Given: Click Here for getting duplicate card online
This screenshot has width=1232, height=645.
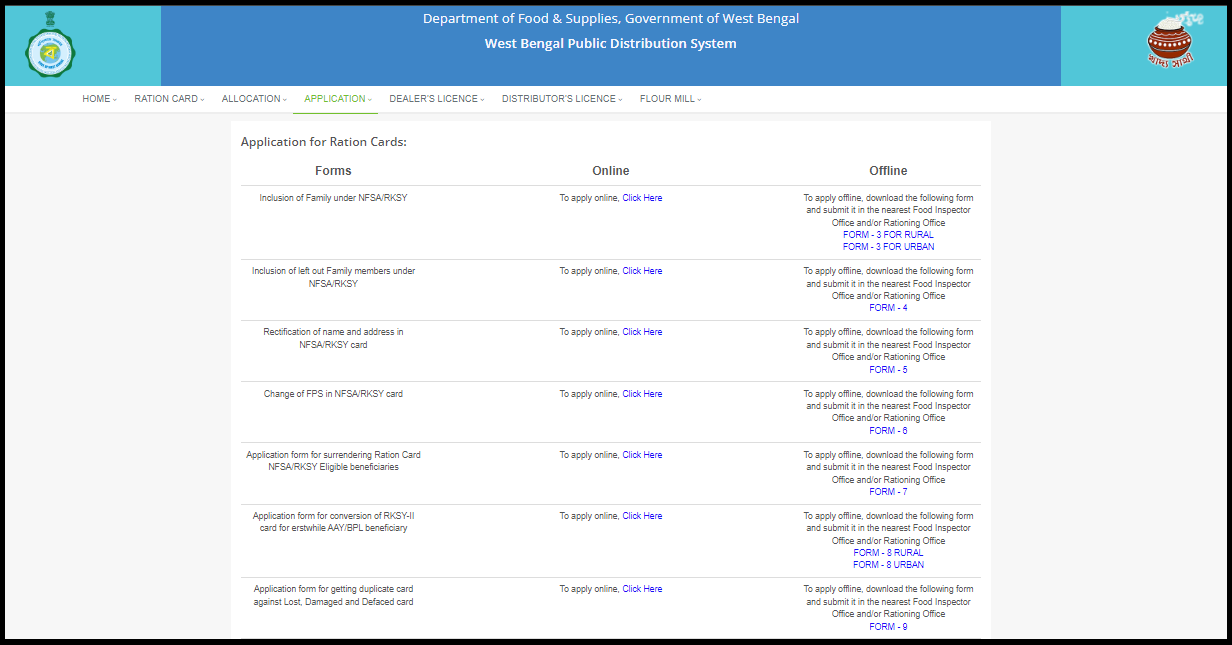Looking at the screenshot, I should click(x=642, y=589).
